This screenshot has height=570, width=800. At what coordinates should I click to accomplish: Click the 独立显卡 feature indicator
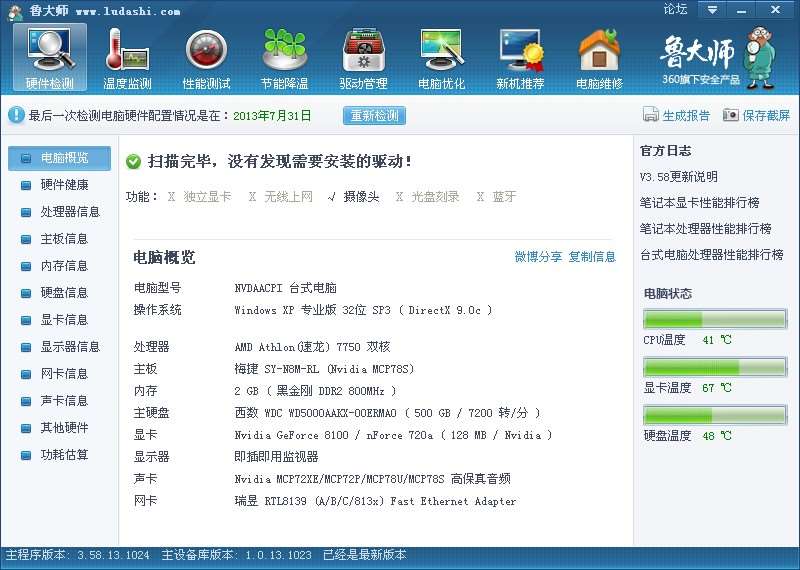point(199,196)
